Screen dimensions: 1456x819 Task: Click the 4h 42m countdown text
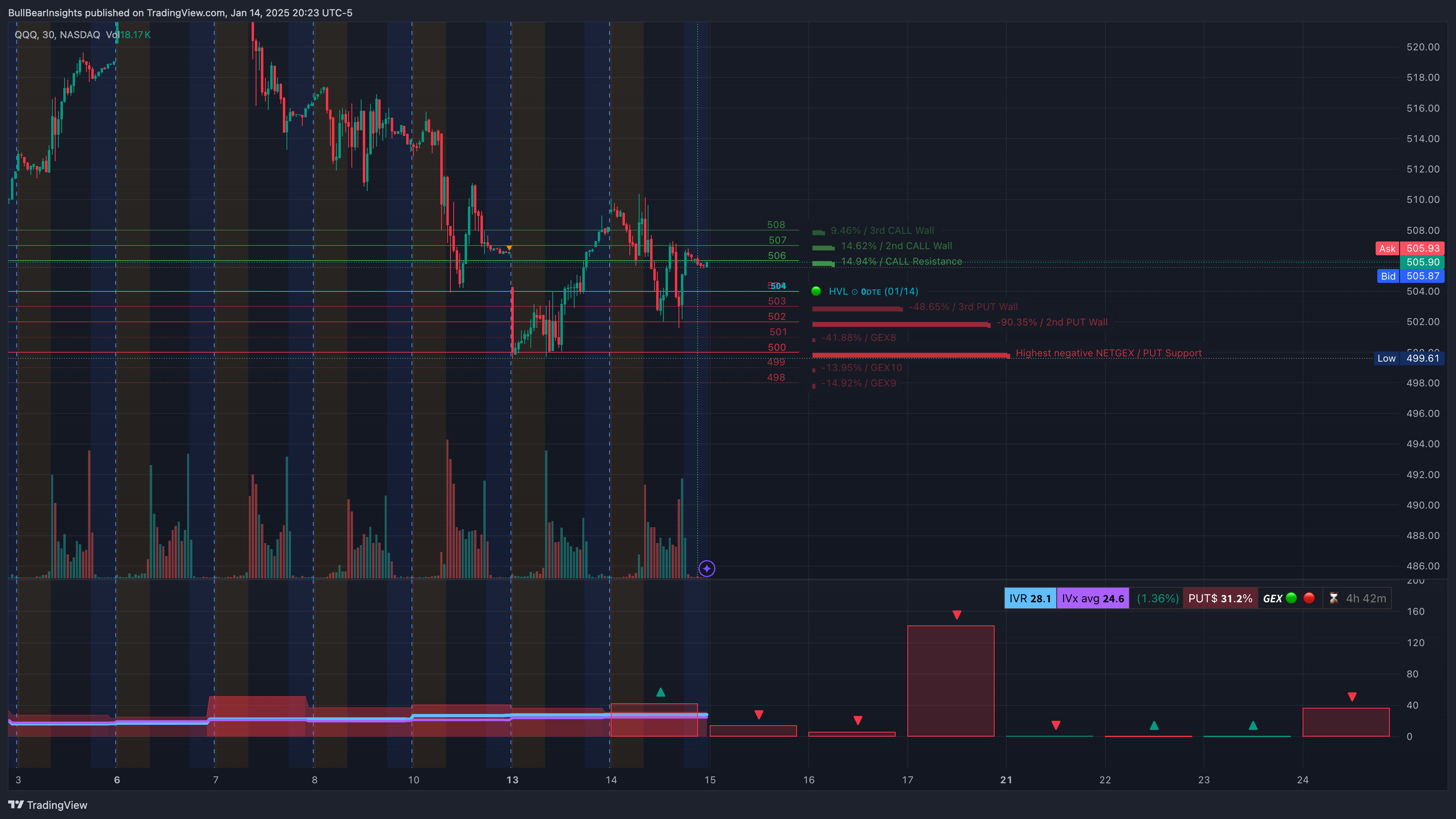click(x=1366, y=598)
